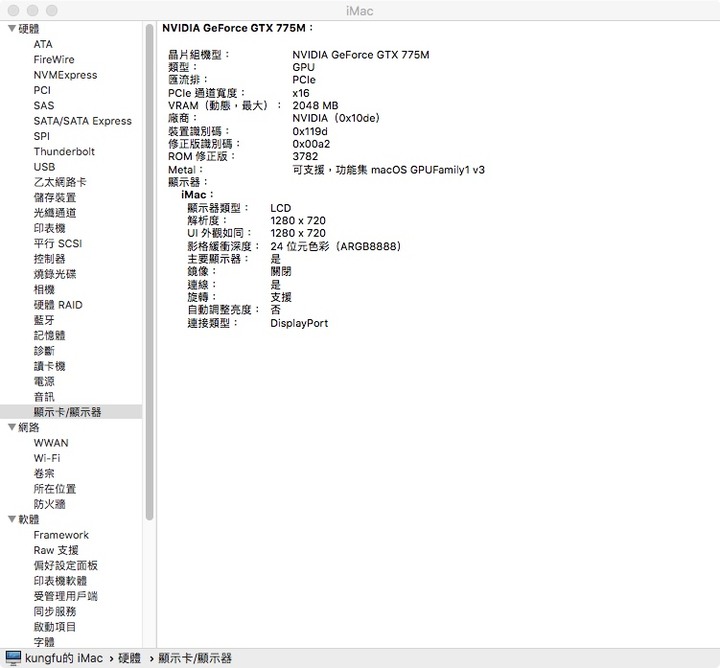Click the DisplayPort connection value
720x668 pixels.
tap(299, 323)
